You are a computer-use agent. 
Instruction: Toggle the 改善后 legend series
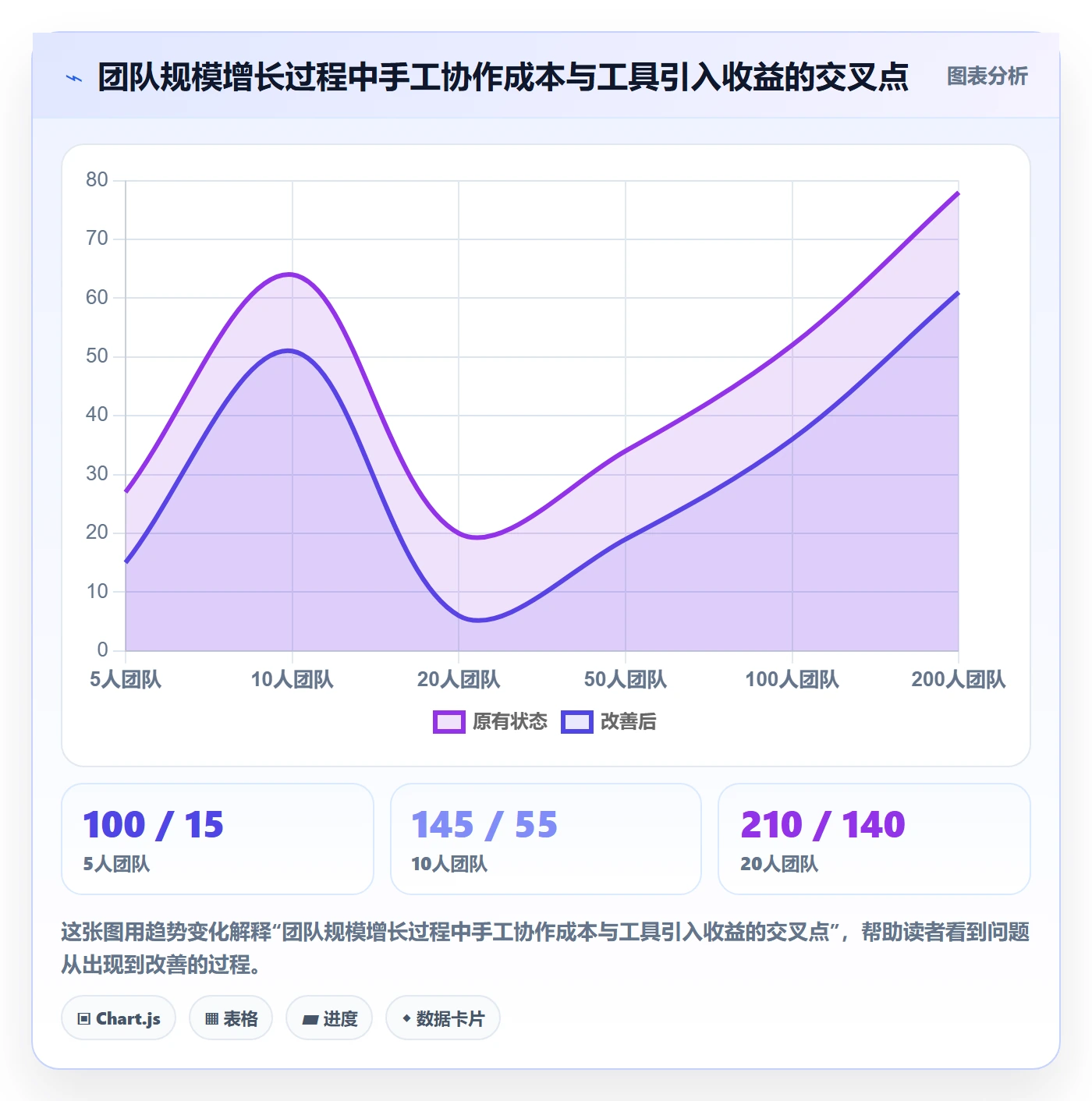(608, 721)
